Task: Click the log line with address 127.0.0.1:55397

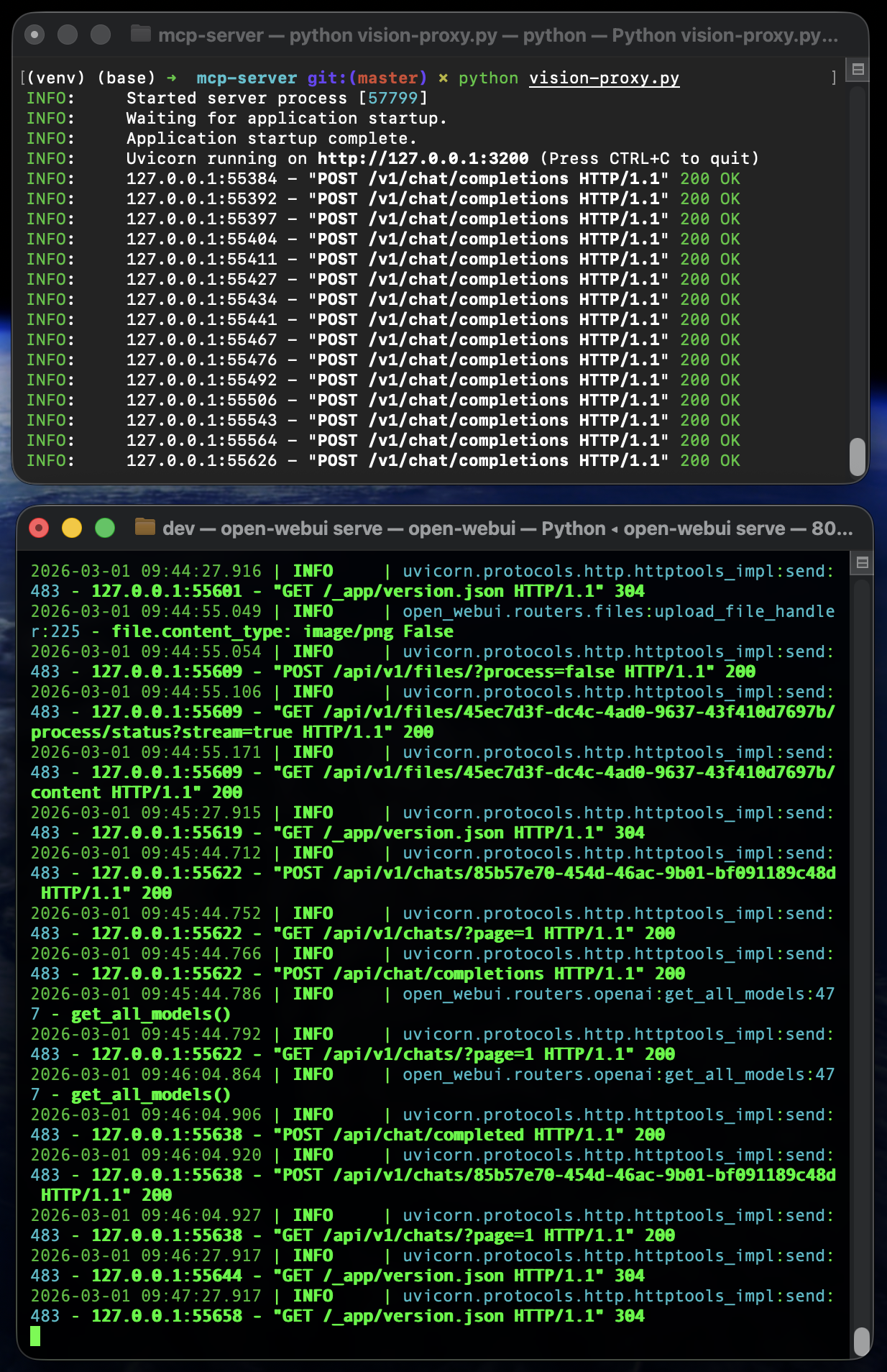Action: [383, 219]
